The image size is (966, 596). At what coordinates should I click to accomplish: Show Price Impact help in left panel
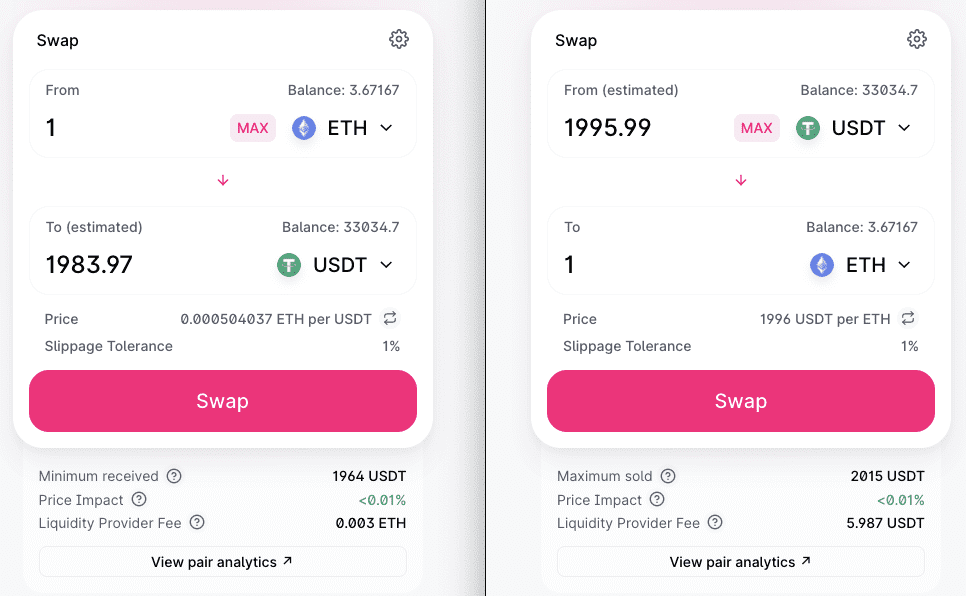(139, 499)
